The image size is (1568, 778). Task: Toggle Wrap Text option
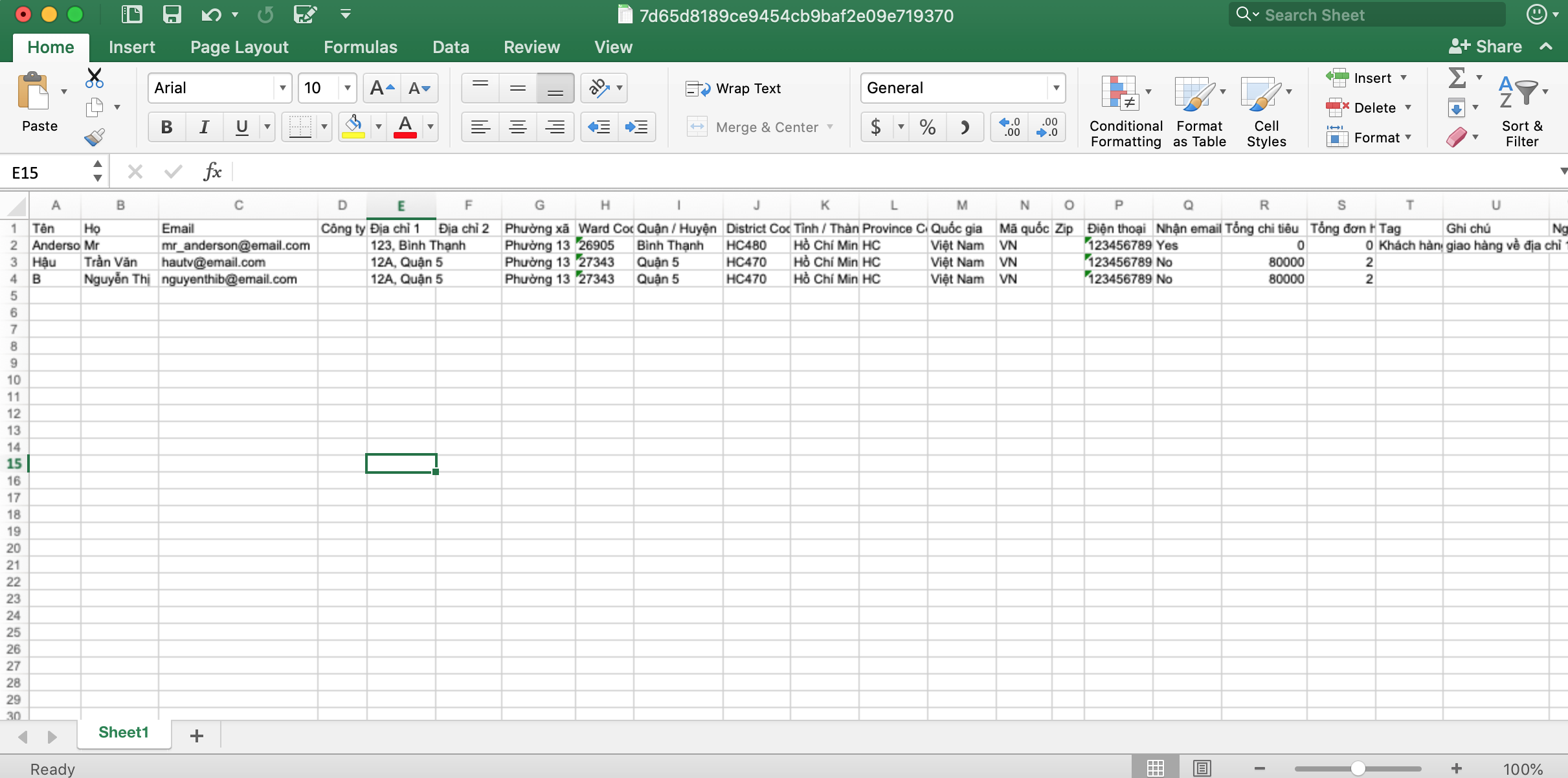pyautogui.click(x=734, y=89)
